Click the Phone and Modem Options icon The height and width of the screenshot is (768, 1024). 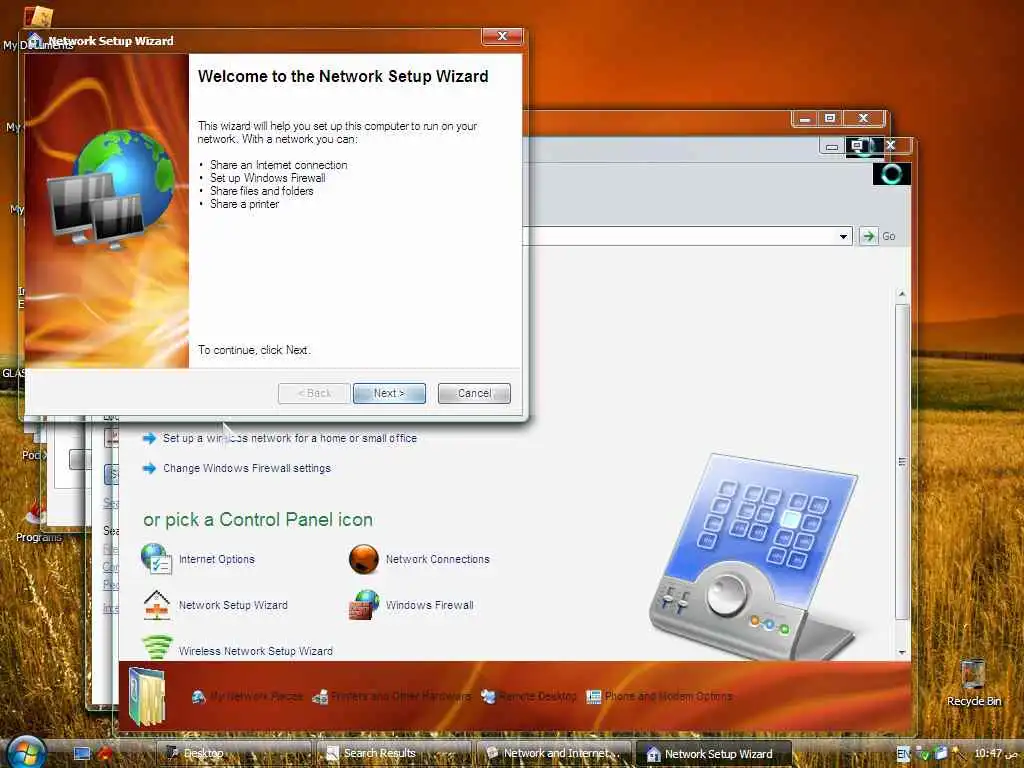(594, 697)
